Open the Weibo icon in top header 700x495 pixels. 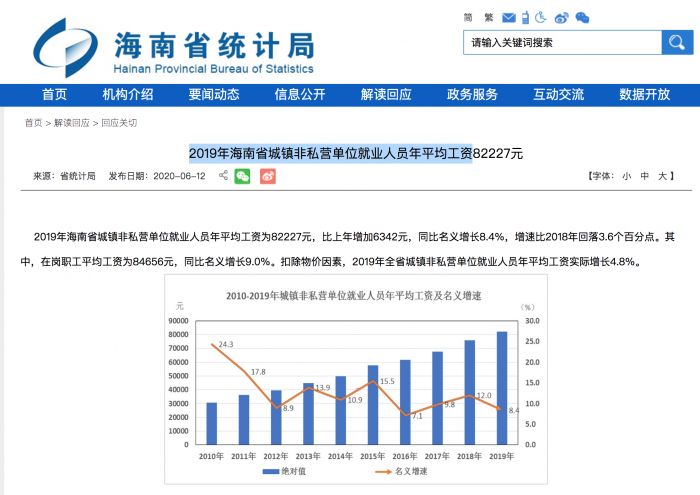(x=561, y=17)
